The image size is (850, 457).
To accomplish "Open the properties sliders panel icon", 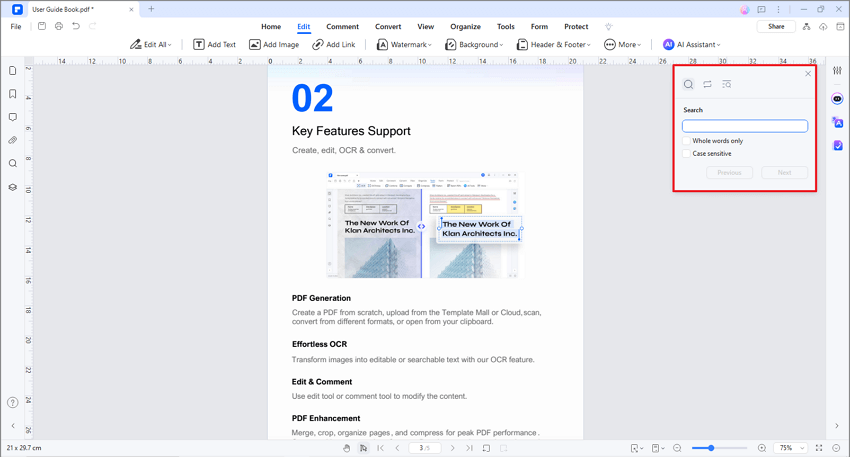I will 837,70.
